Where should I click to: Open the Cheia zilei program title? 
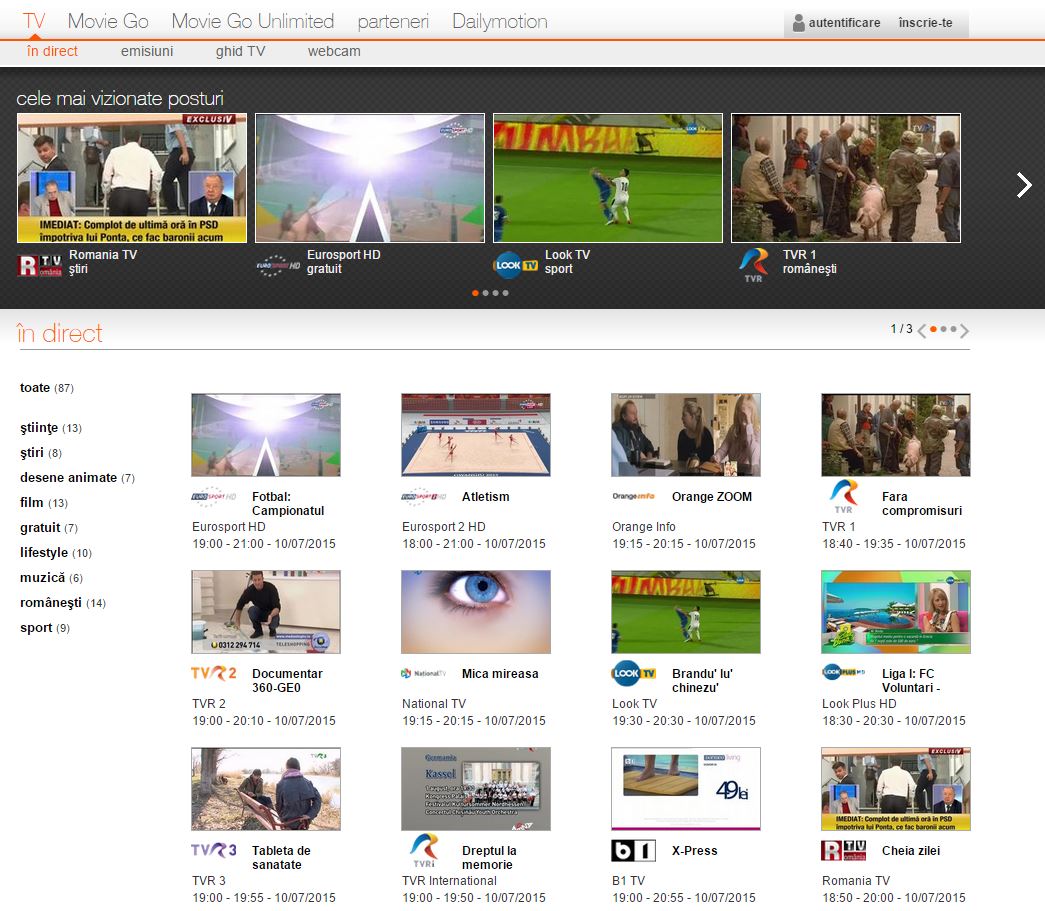point(911,850)
